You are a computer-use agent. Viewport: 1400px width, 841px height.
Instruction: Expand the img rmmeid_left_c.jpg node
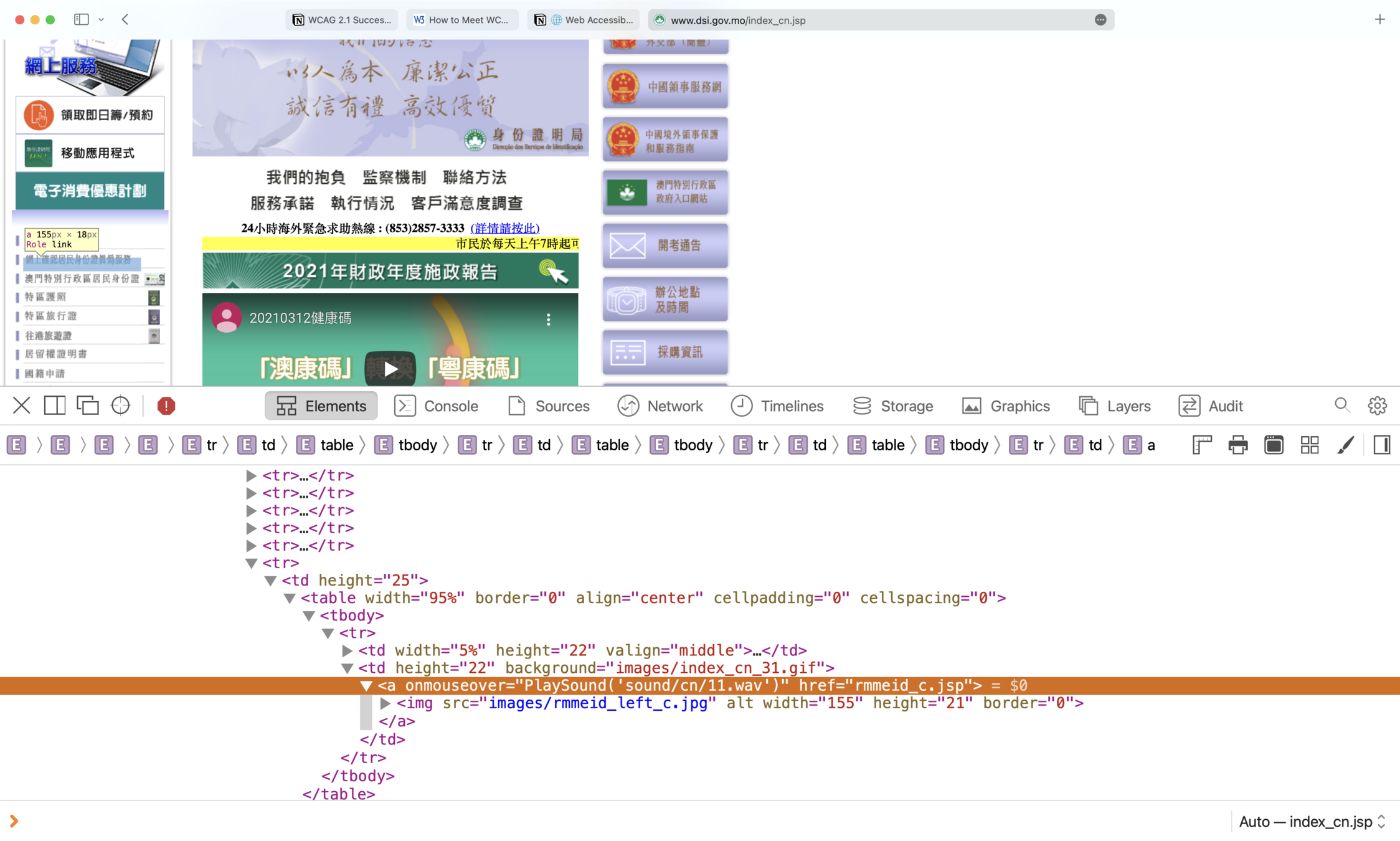coord(385,703)
